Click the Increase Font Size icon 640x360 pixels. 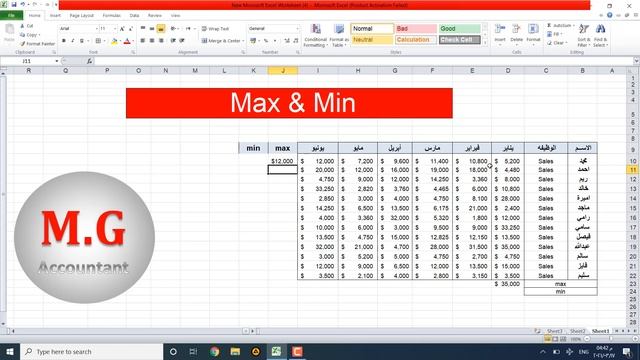click(122, 29)
